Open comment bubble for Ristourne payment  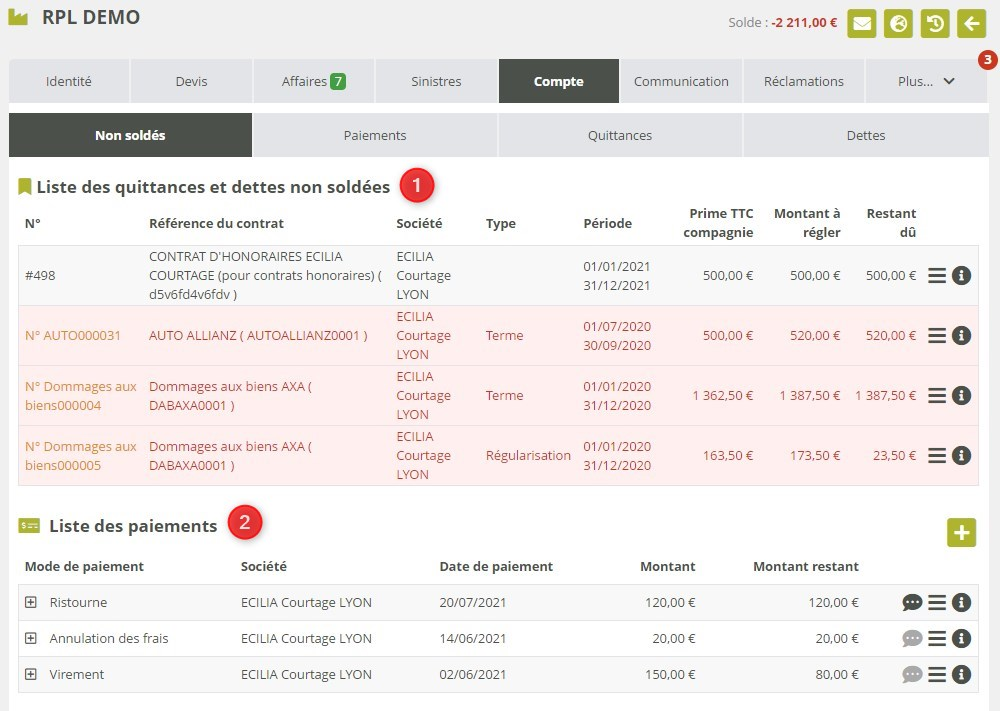pos(912,602)
